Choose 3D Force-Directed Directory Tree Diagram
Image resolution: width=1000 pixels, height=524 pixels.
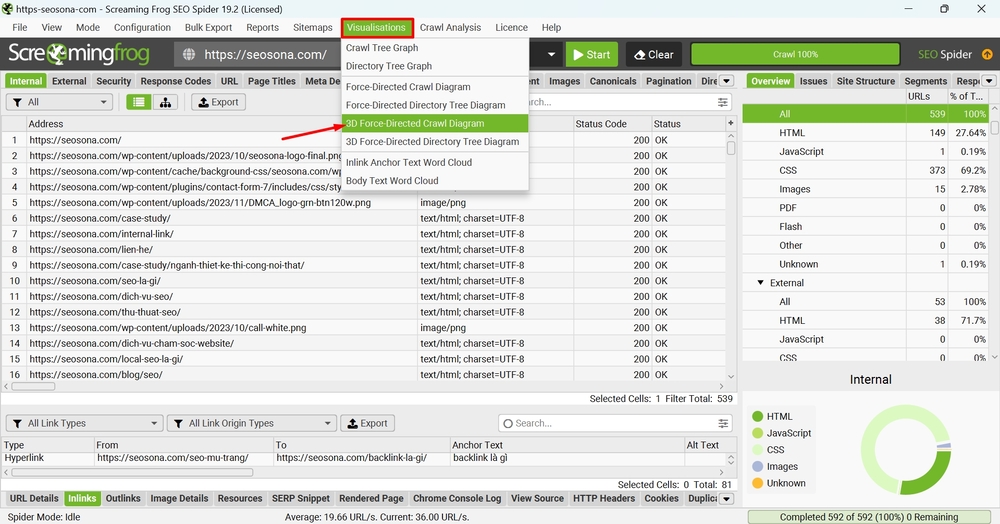tap(434, 142)
